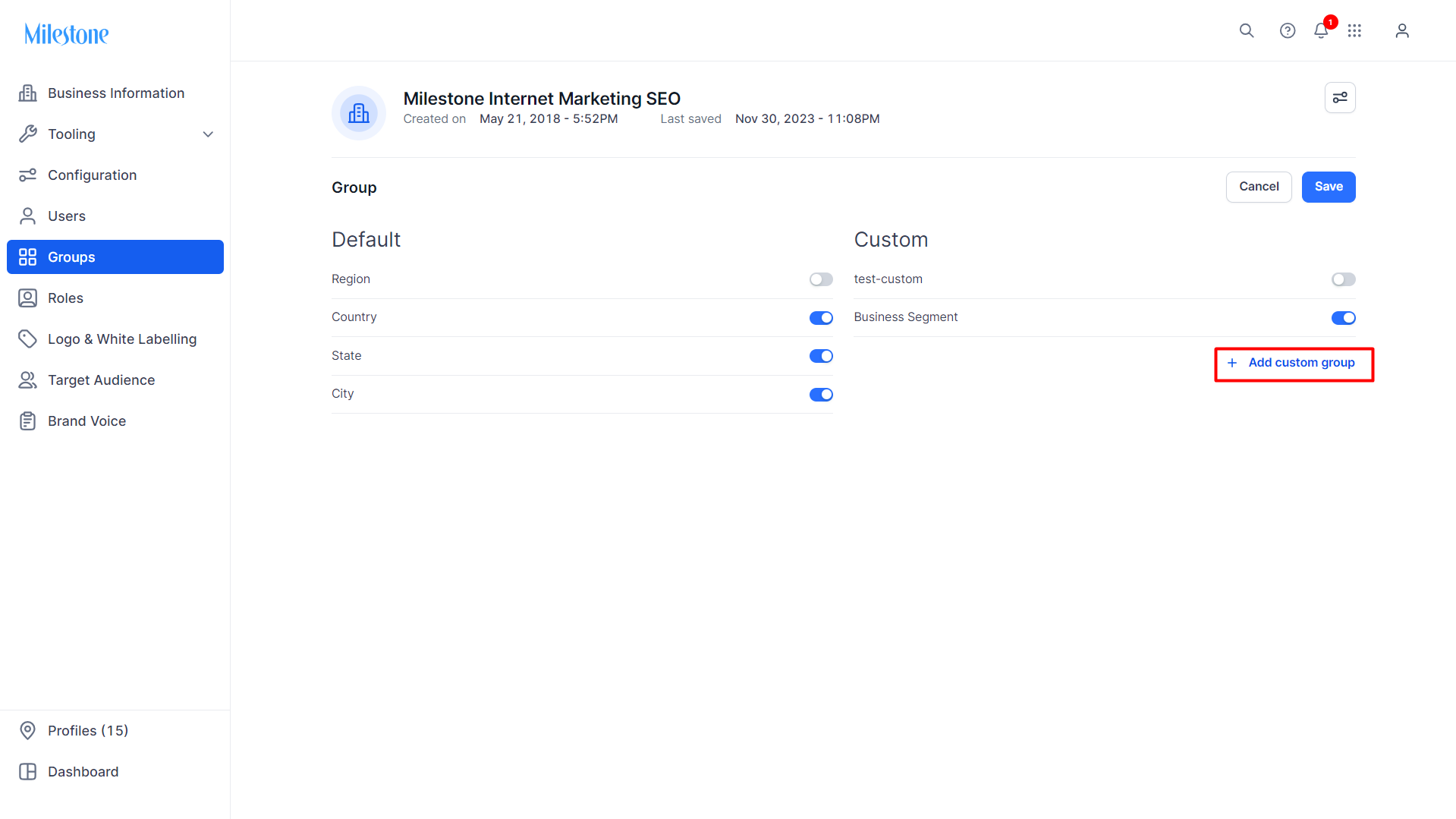This screenshot has width=1456, height=819.
Task: Click the State row label
Action: [x=346, y=356]
